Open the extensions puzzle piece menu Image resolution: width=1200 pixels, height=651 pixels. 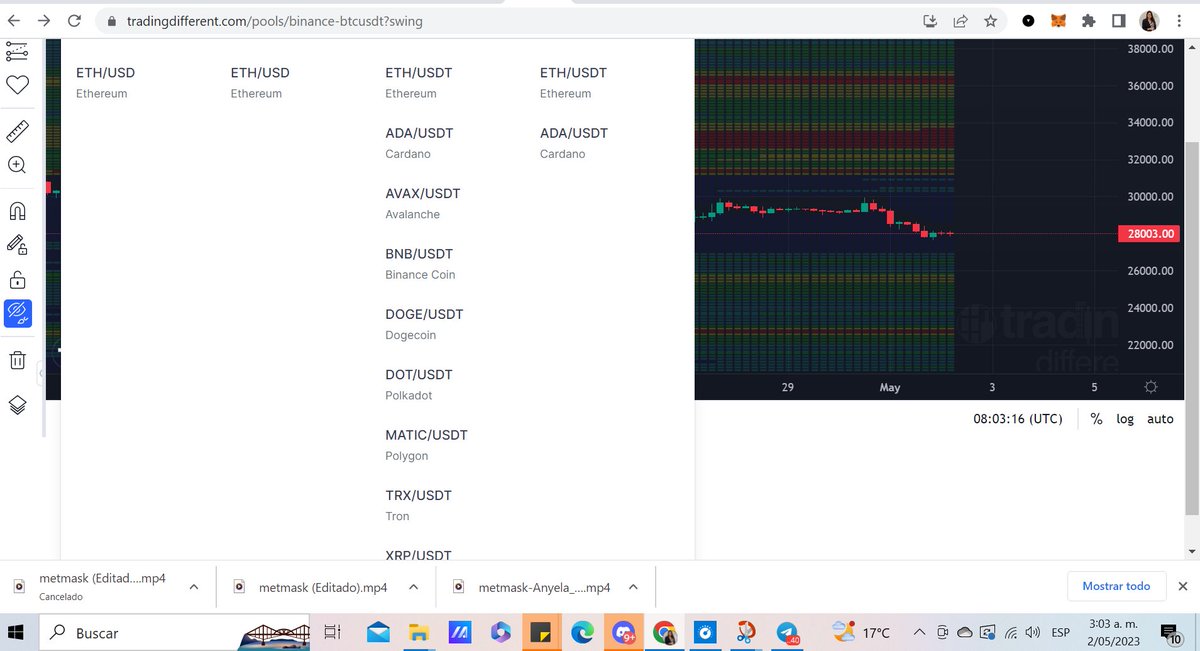point(1088,20)
